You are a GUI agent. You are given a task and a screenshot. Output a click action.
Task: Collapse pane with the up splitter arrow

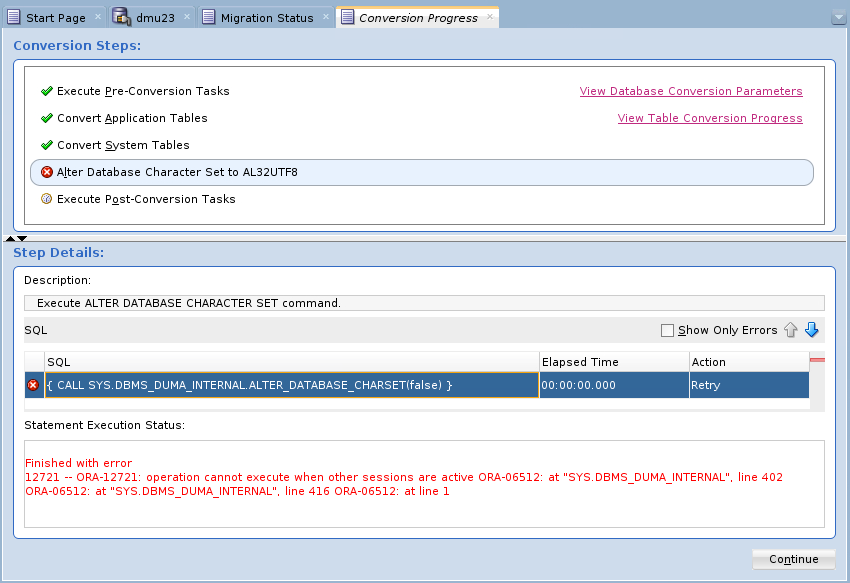[10, 238]
